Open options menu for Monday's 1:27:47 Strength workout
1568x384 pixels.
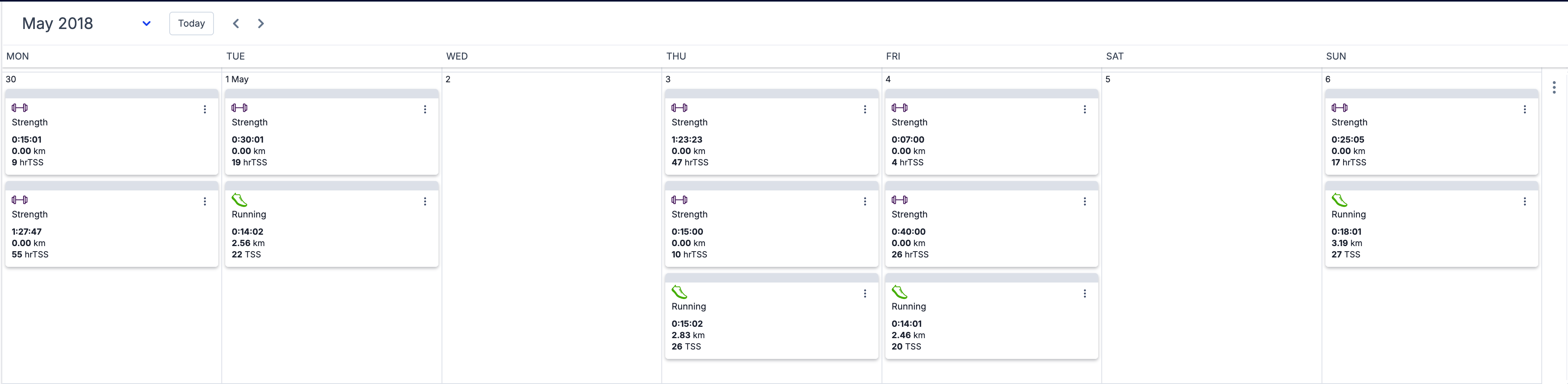(205, 201)
